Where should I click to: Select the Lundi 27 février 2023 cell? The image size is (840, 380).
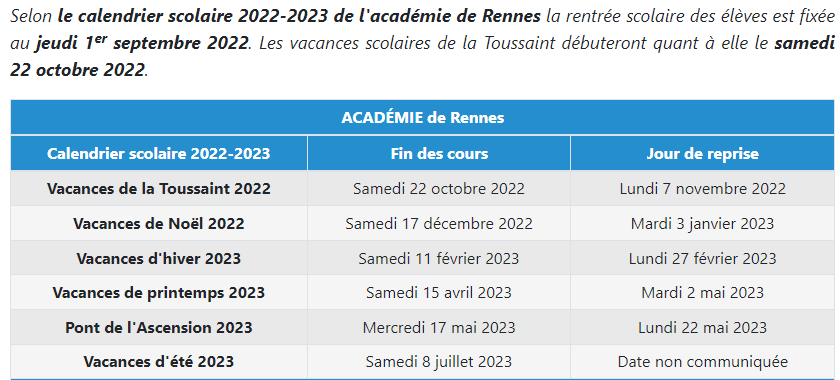tap(702, 258)
